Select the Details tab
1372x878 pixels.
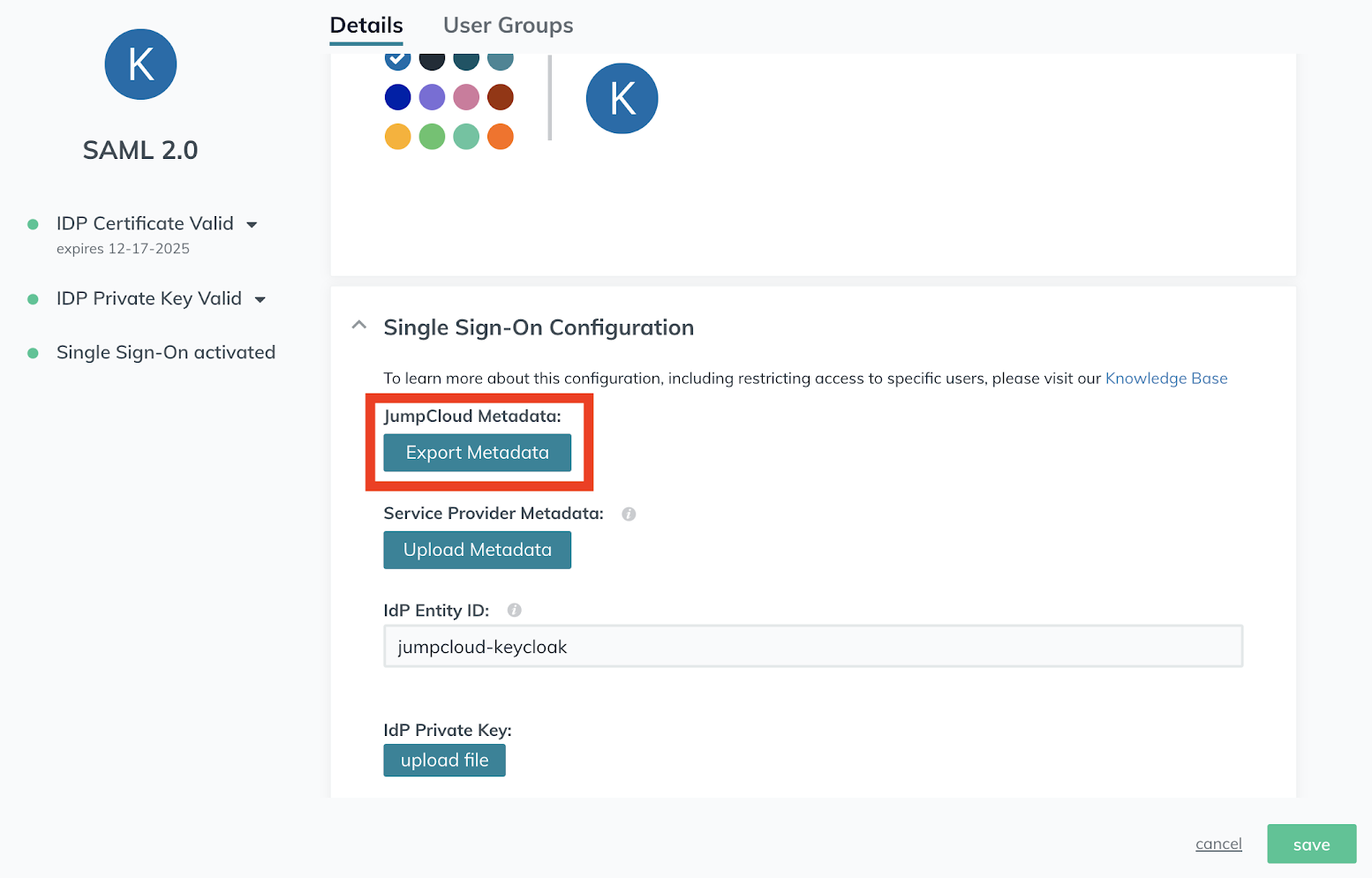(366, 25)
